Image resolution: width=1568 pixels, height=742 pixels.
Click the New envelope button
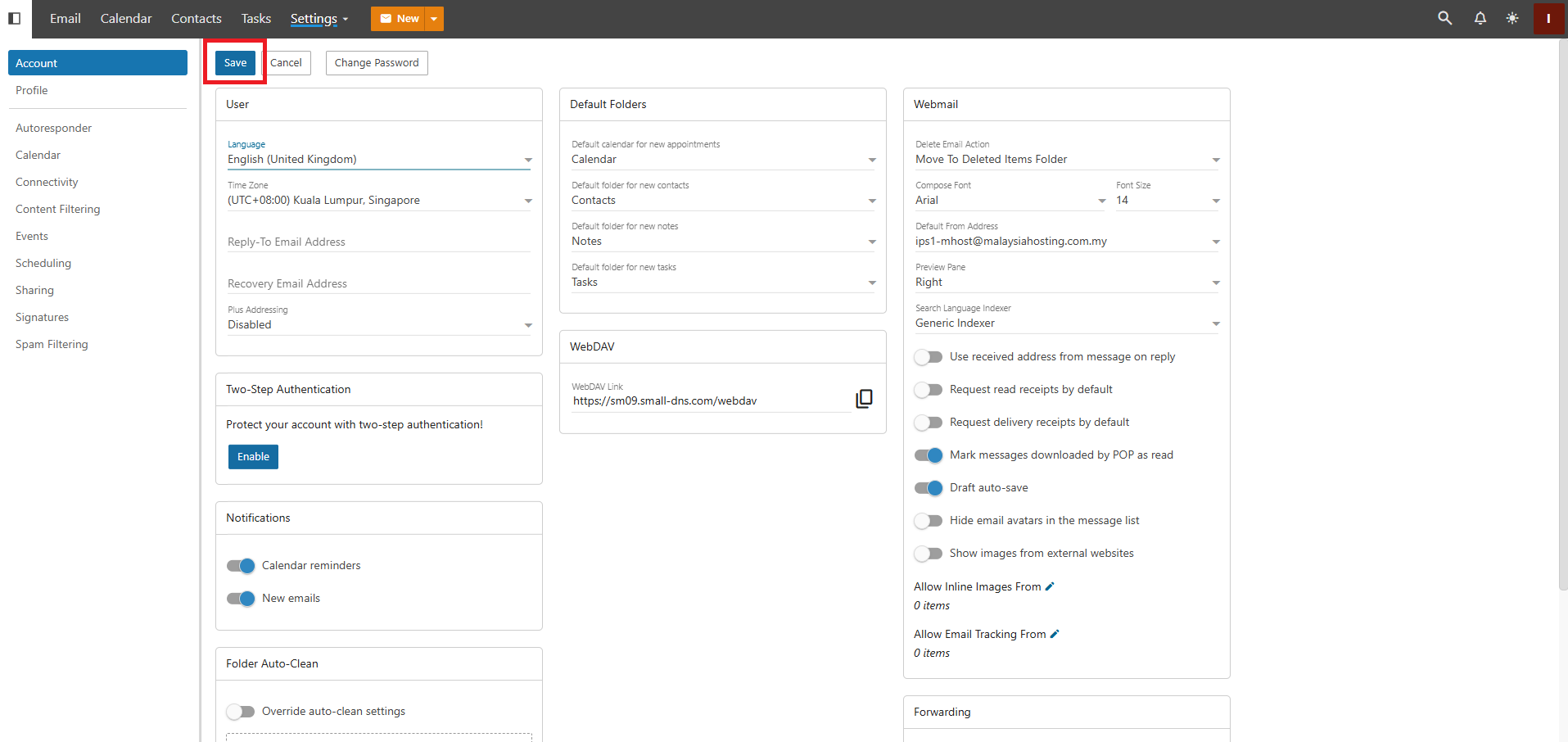(x=399, y=19)
